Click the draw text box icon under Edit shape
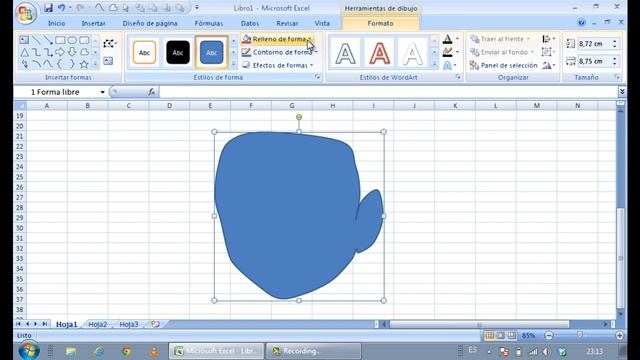This screenshot has height=360, width=640. tap(108, 61)
